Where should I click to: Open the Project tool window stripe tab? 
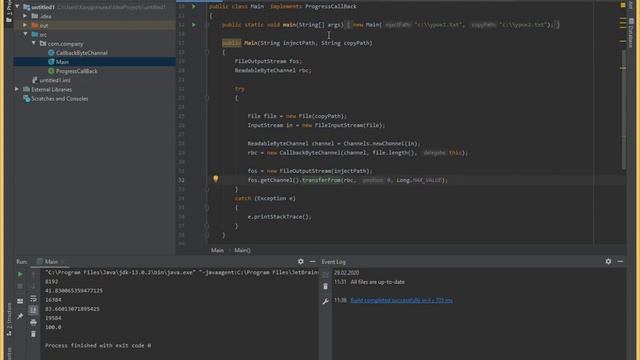(x=9, y=11)
